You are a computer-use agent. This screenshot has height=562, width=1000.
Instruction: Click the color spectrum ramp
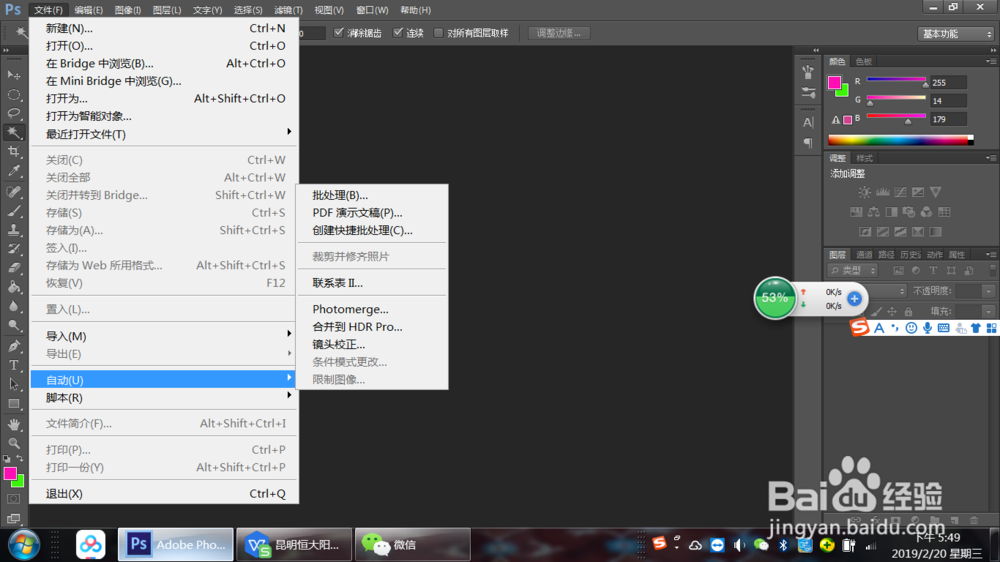[901, 140]
